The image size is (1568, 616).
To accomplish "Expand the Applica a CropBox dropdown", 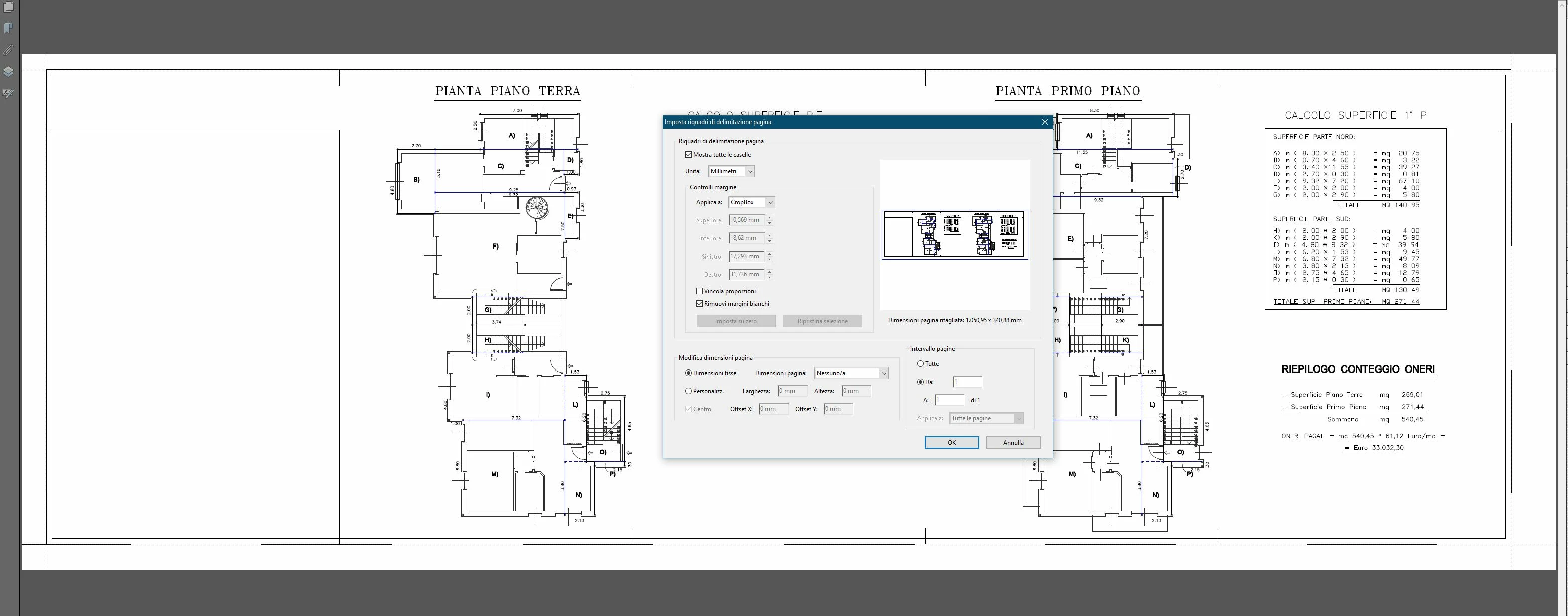I will coord(752,203).
